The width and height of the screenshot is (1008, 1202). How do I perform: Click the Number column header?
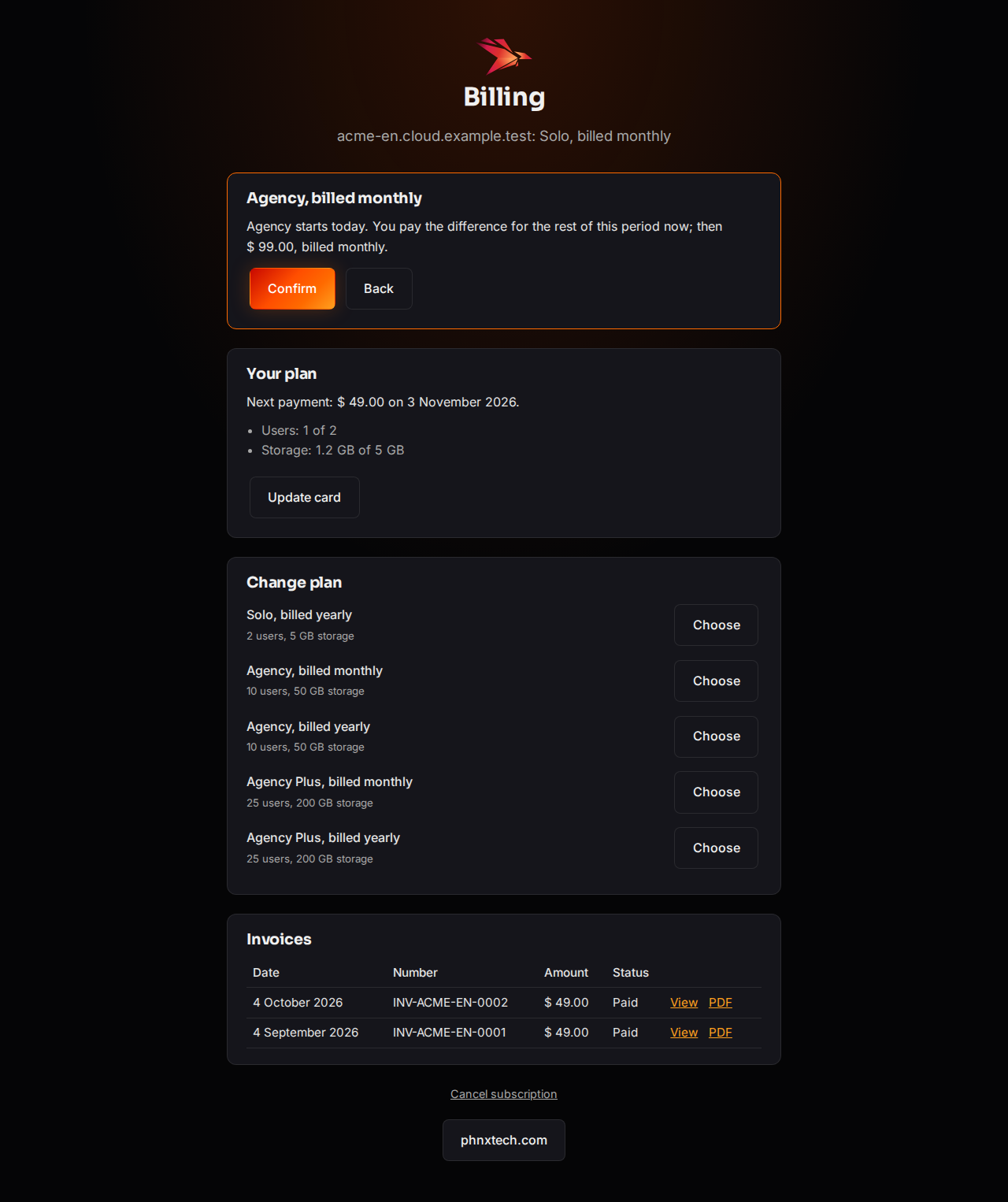point(415,973)
